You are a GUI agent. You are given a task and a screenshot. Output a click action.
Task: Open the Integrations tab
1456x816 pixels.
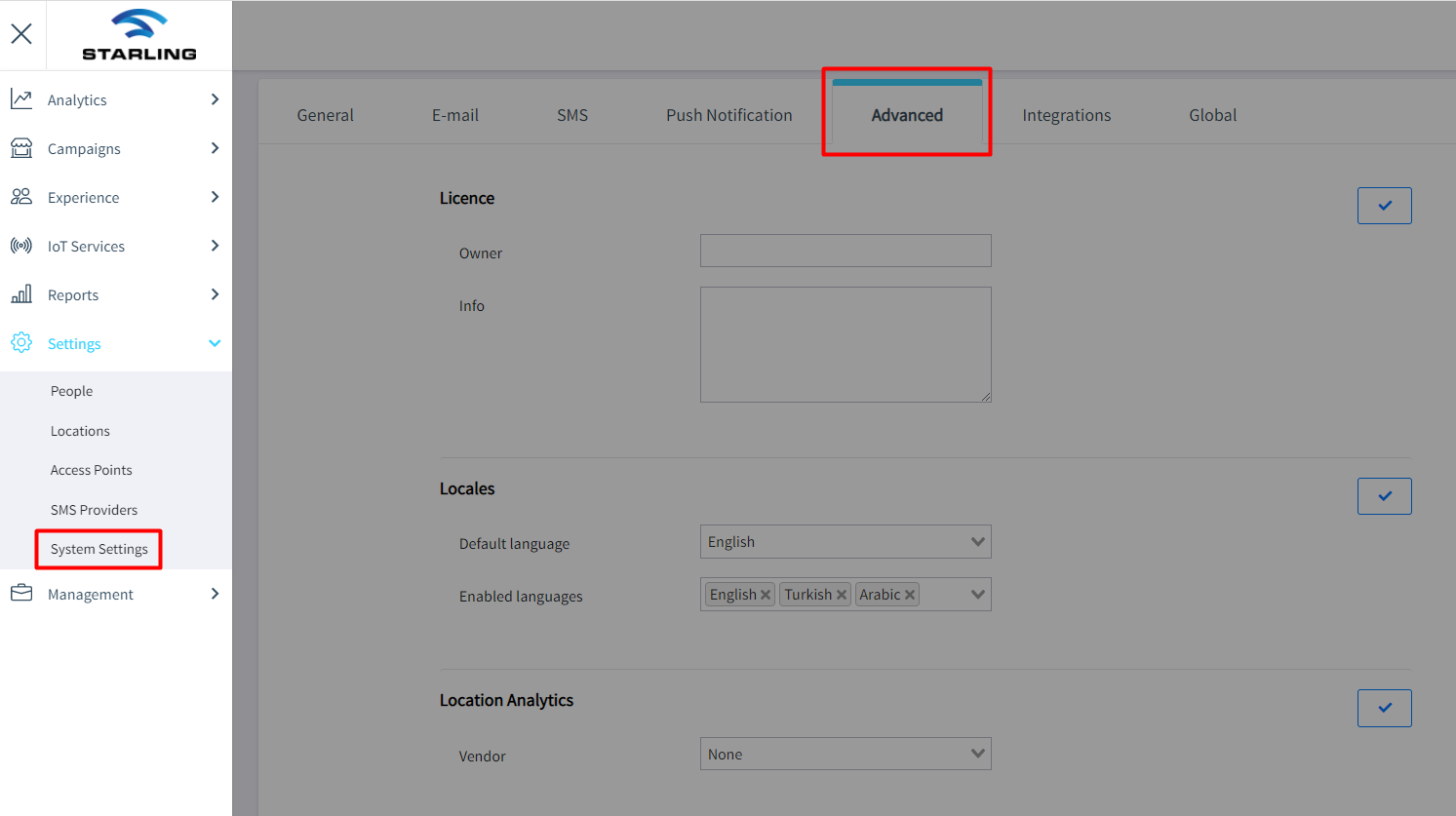click(x=1067, y=115)
